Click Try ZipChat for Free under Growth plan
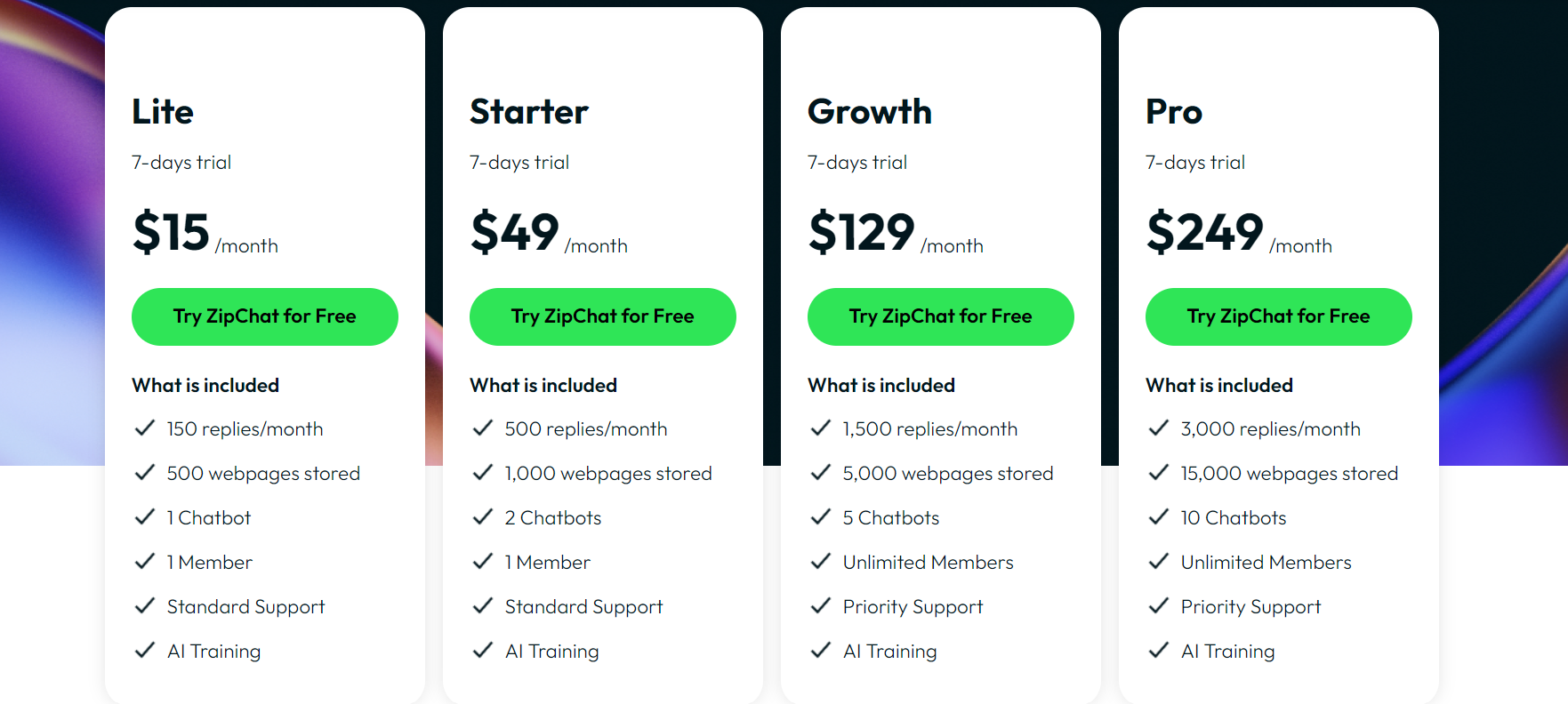Viewport: 1568px width, 704px height. coord(940,316)
